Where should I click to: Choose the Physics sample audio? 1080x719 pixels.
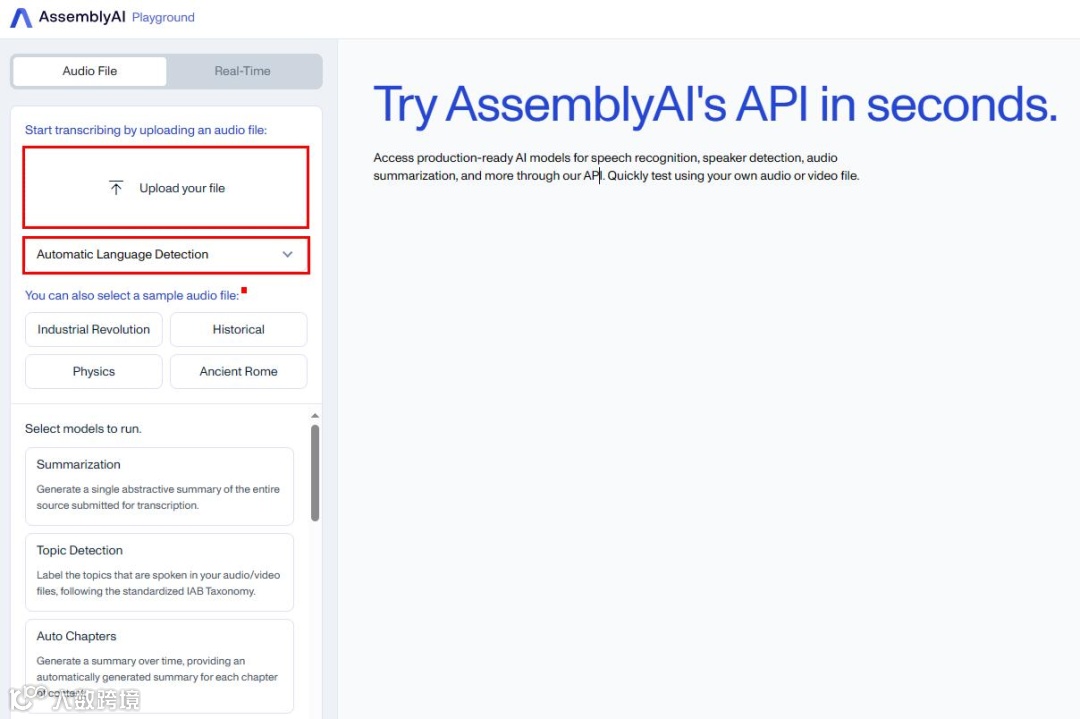pos(94,371)
